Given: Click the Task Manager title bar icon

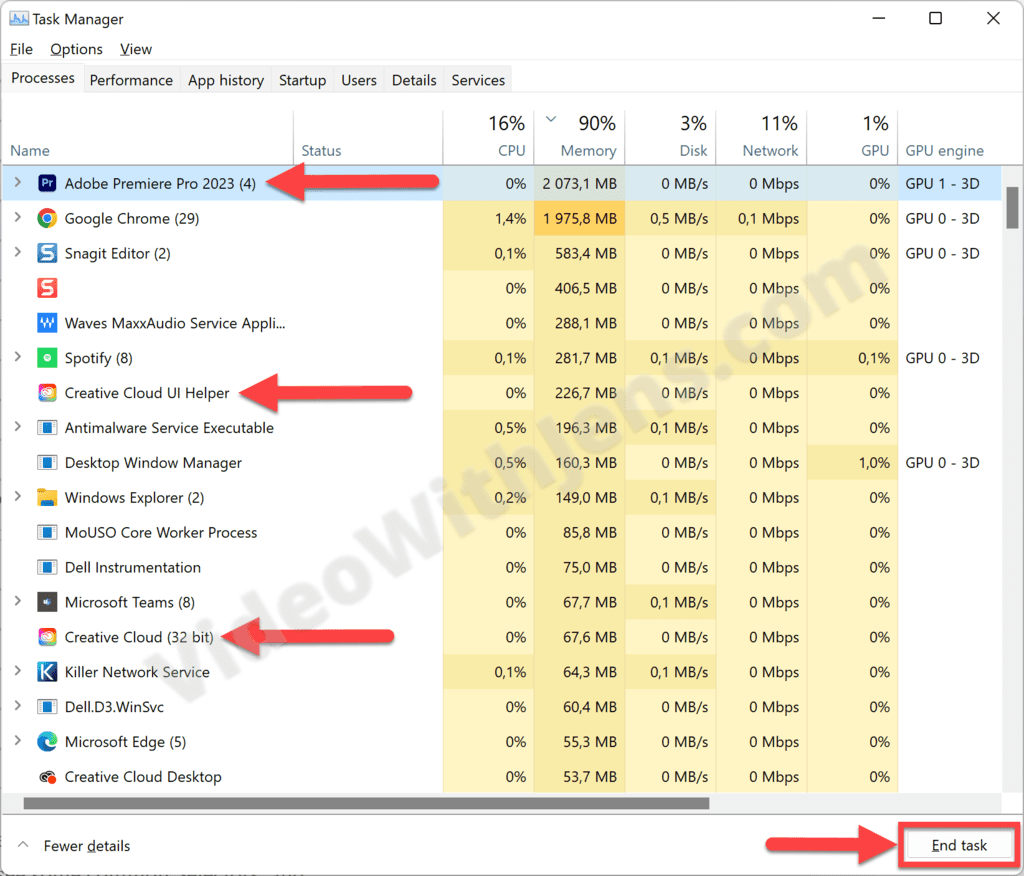Looking at the screenshot, I should click(18, 19).
